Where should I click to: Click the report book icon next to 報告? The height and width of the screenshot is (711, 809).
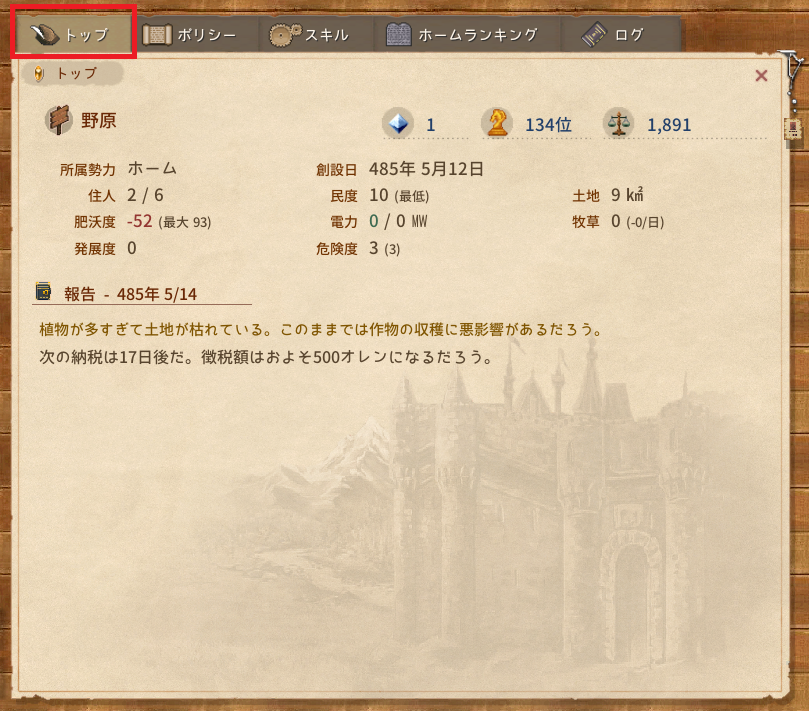pyautogui.click(x=44, y=291)
